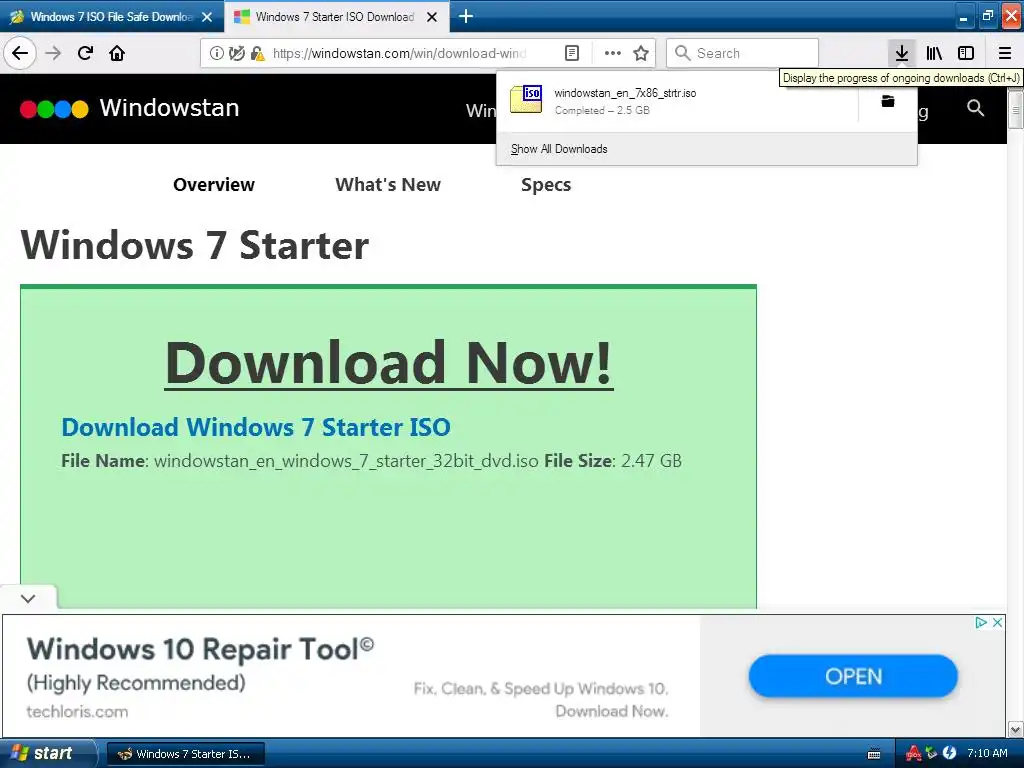Show site information icon in address bar
The height and width of the screenshot is (768, 1024).
tap(216, 53)
